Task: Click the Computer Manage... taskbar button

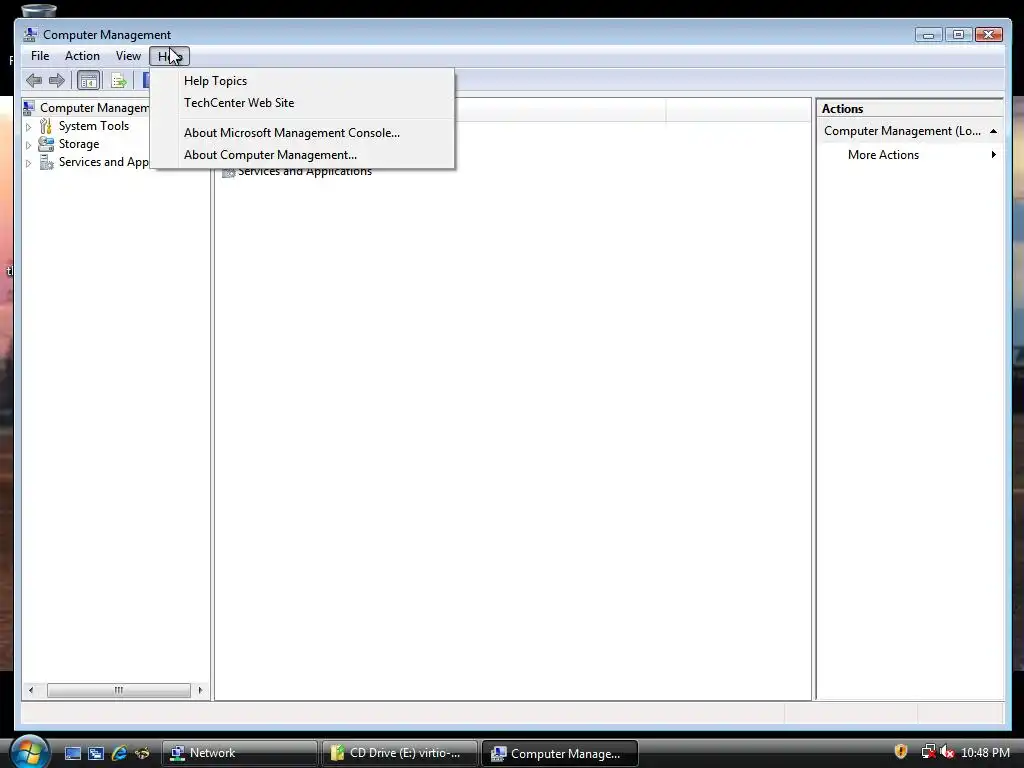Action: point(560,753)
